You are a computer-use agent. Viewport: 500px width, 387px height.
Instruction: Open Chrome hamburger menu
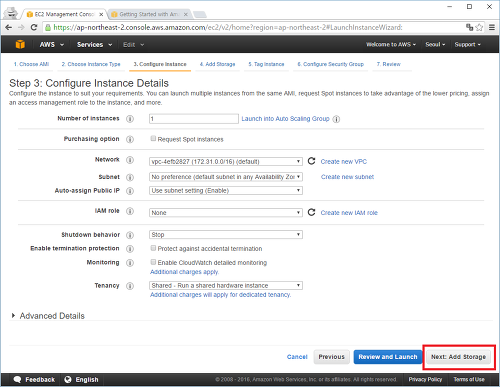492,27
